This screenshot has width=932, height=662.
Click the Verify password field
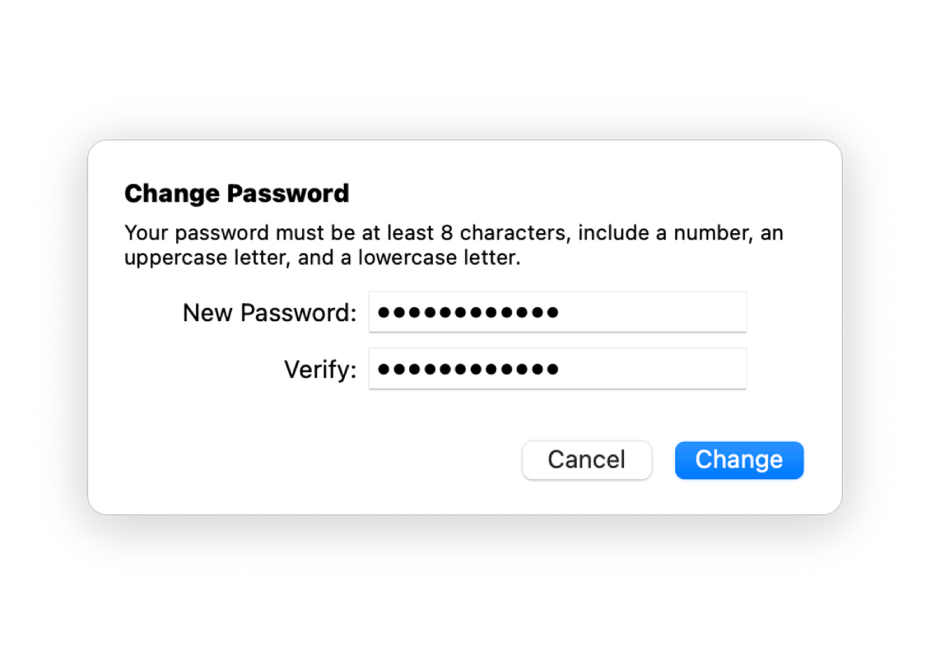click(x=557, y=368)
